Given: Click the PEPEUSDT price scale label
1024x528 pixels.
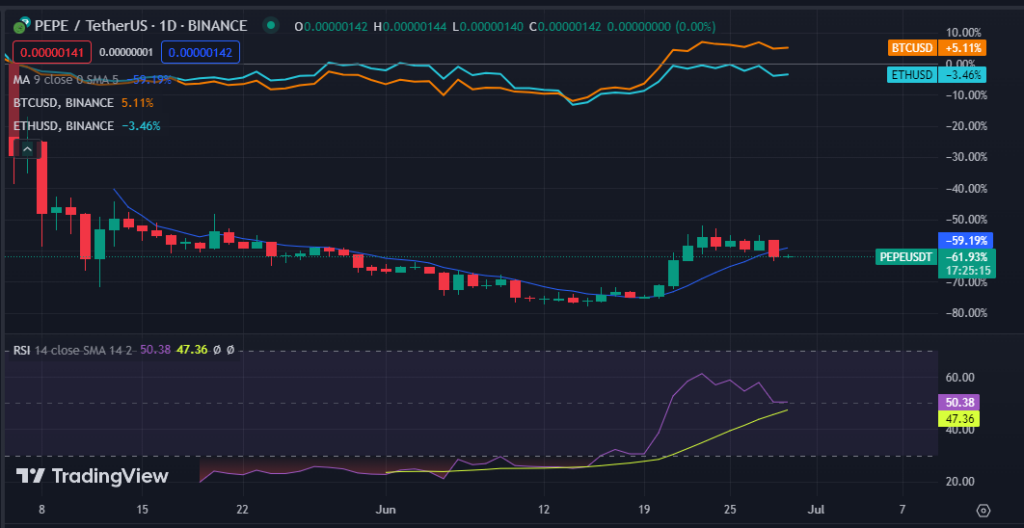Looking at the screenshot, I should click(904, 257).
